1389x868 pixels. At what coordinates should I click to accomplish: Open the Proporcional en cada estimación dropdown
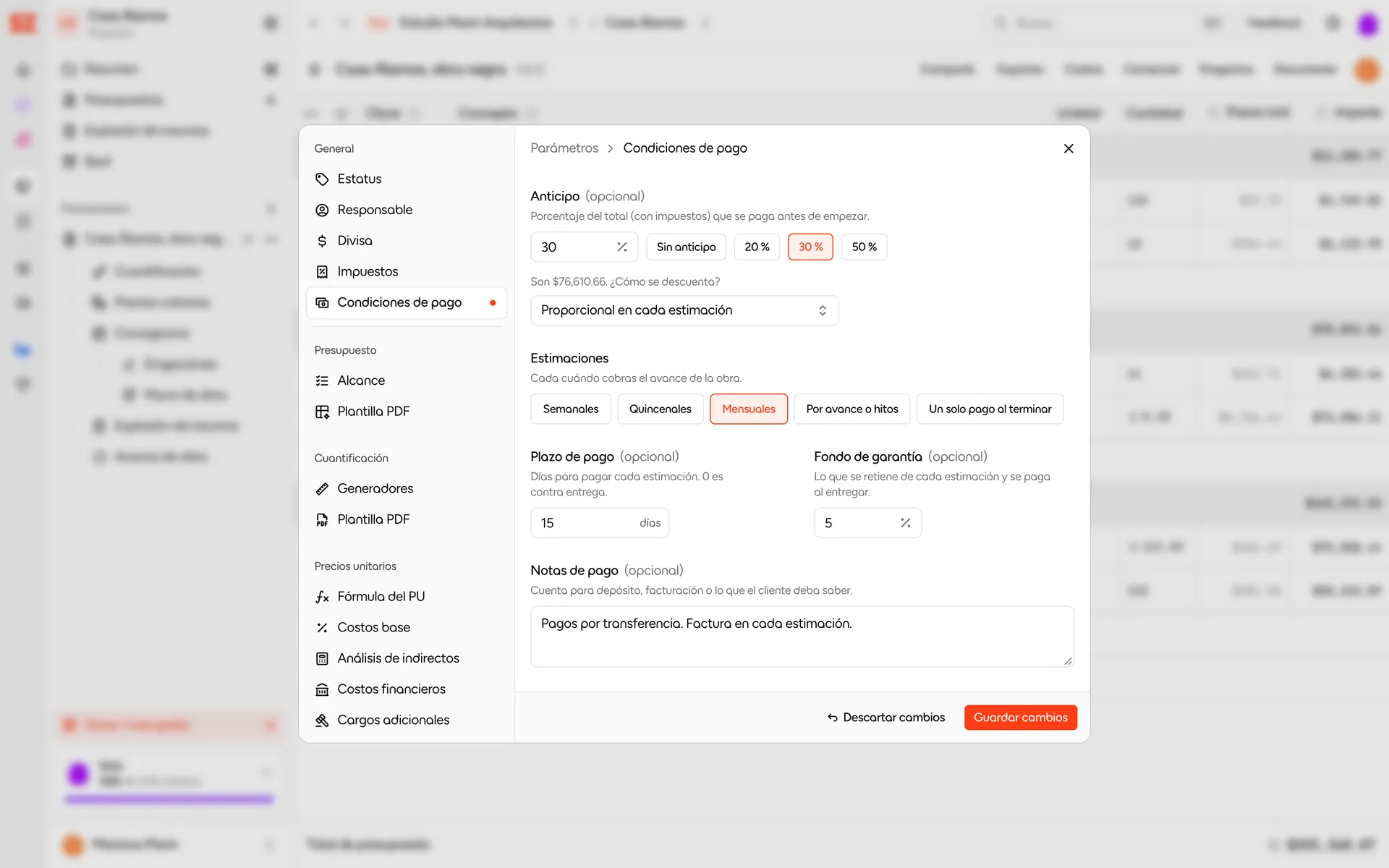(684, 310)
